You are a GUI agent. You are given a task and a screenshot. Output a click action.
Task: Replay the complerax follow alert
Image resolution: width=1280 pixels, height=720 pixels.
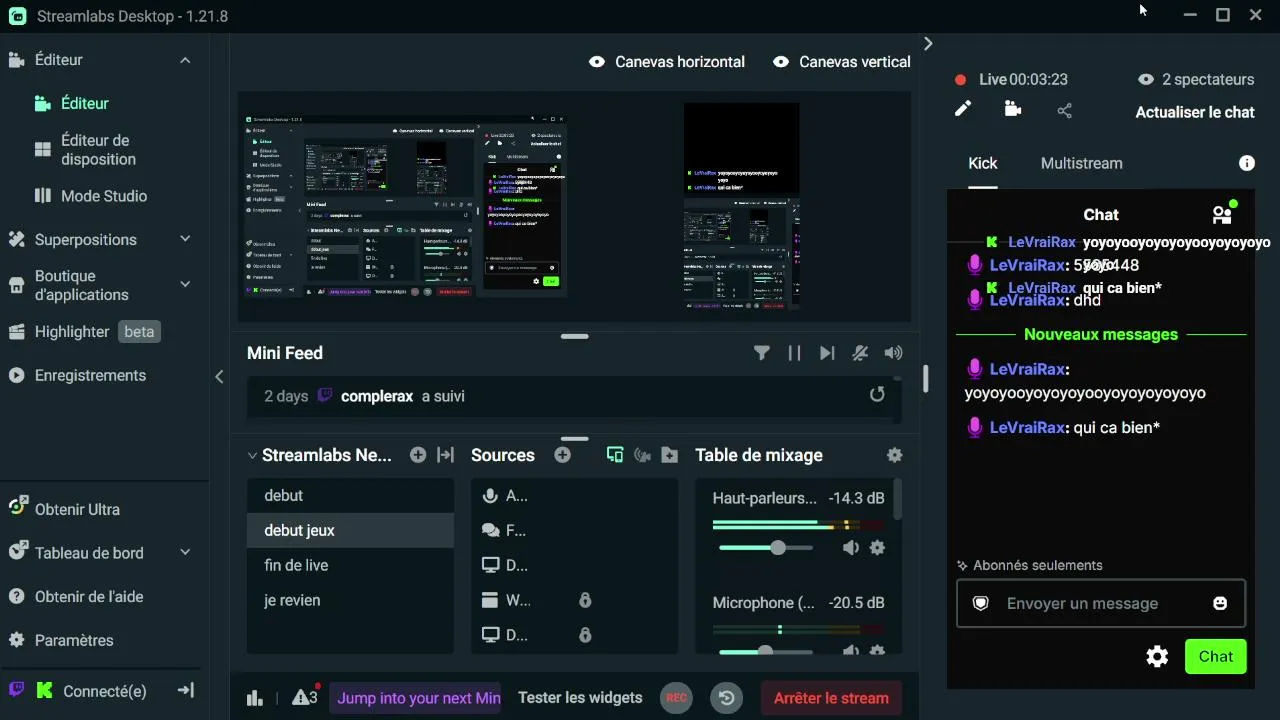coord(877,395)
